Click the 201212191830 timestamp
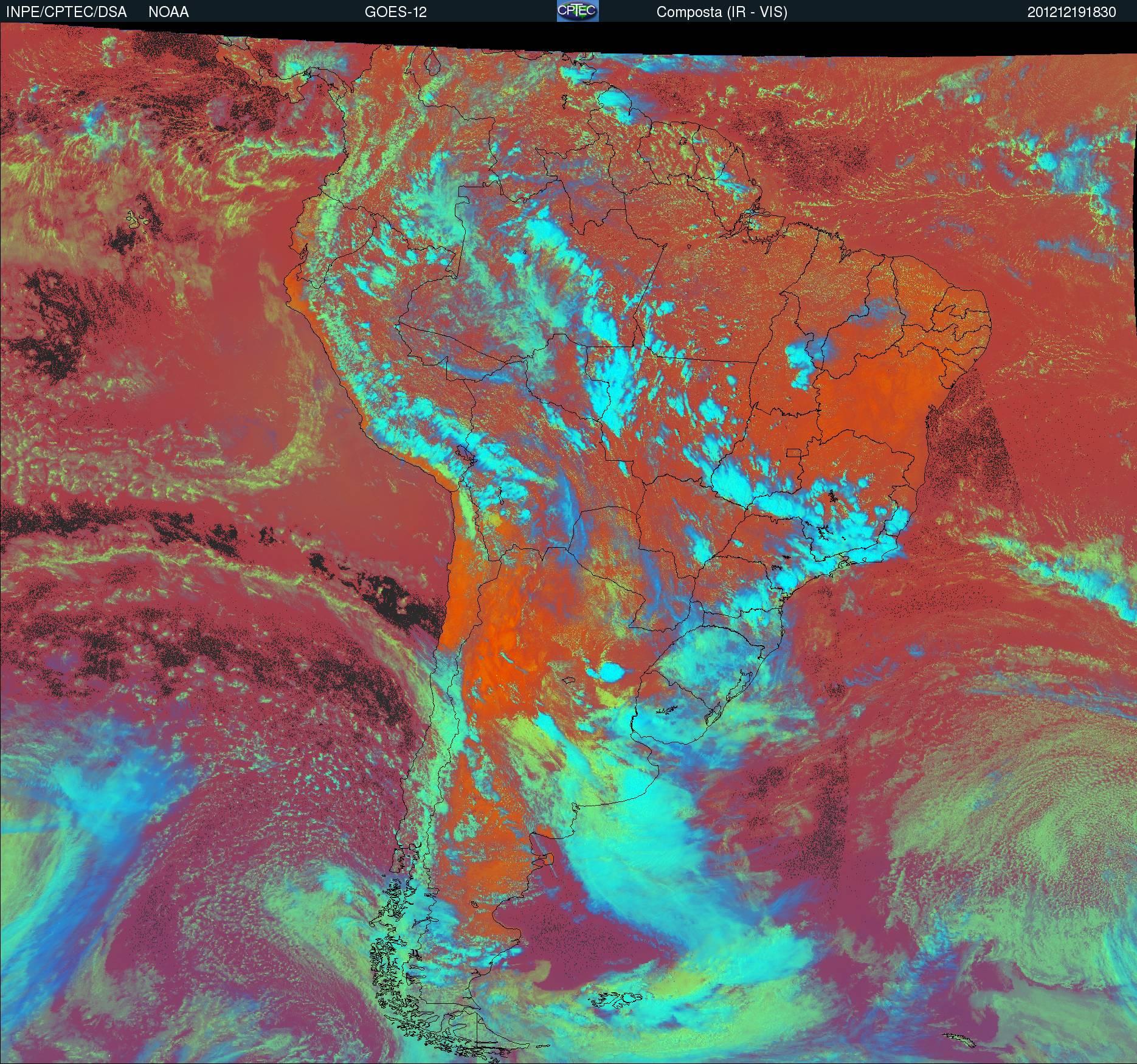 pyautogui.click(x=1072, y=12)
